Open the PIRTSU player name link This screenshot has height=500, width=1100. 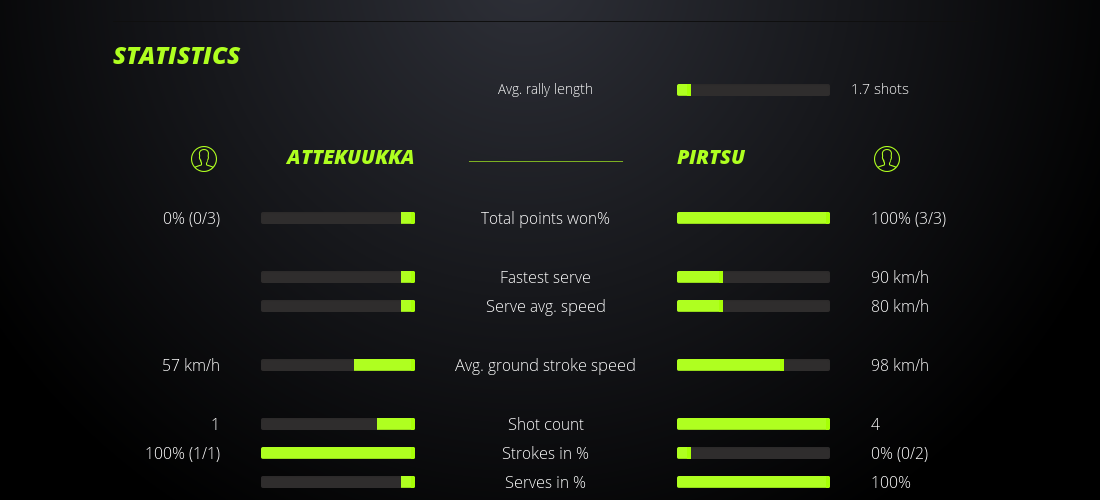(711, 157)
